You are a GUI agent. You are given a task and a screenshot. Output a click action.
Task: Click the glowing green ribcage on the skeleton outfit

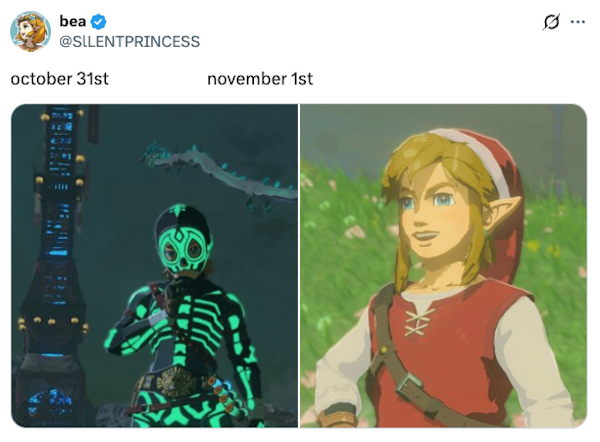point(180,330)
